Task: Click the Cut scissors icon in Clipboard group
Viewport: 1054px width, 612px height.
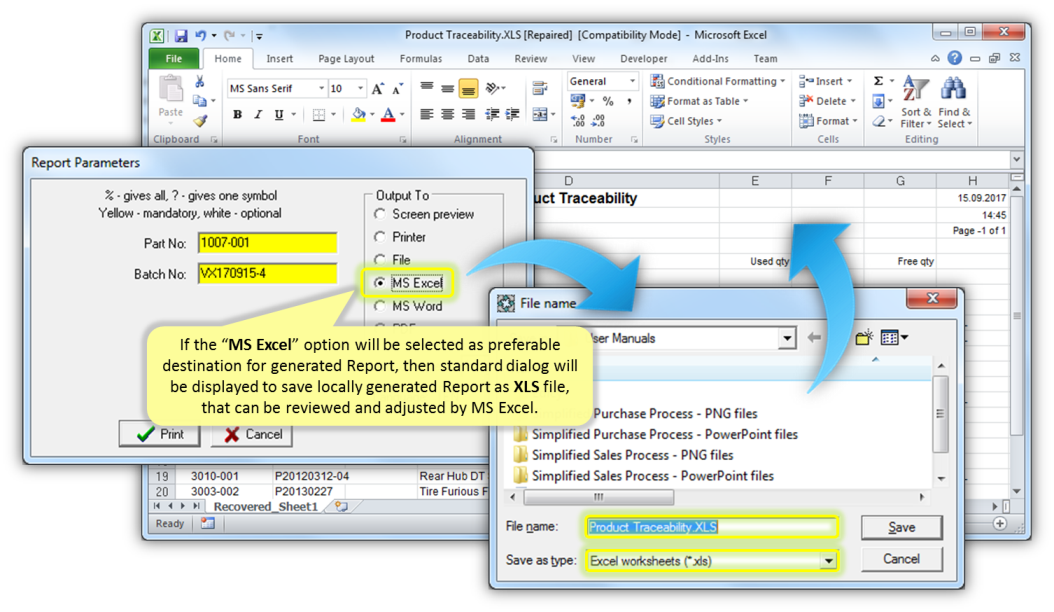Action: 200,82
